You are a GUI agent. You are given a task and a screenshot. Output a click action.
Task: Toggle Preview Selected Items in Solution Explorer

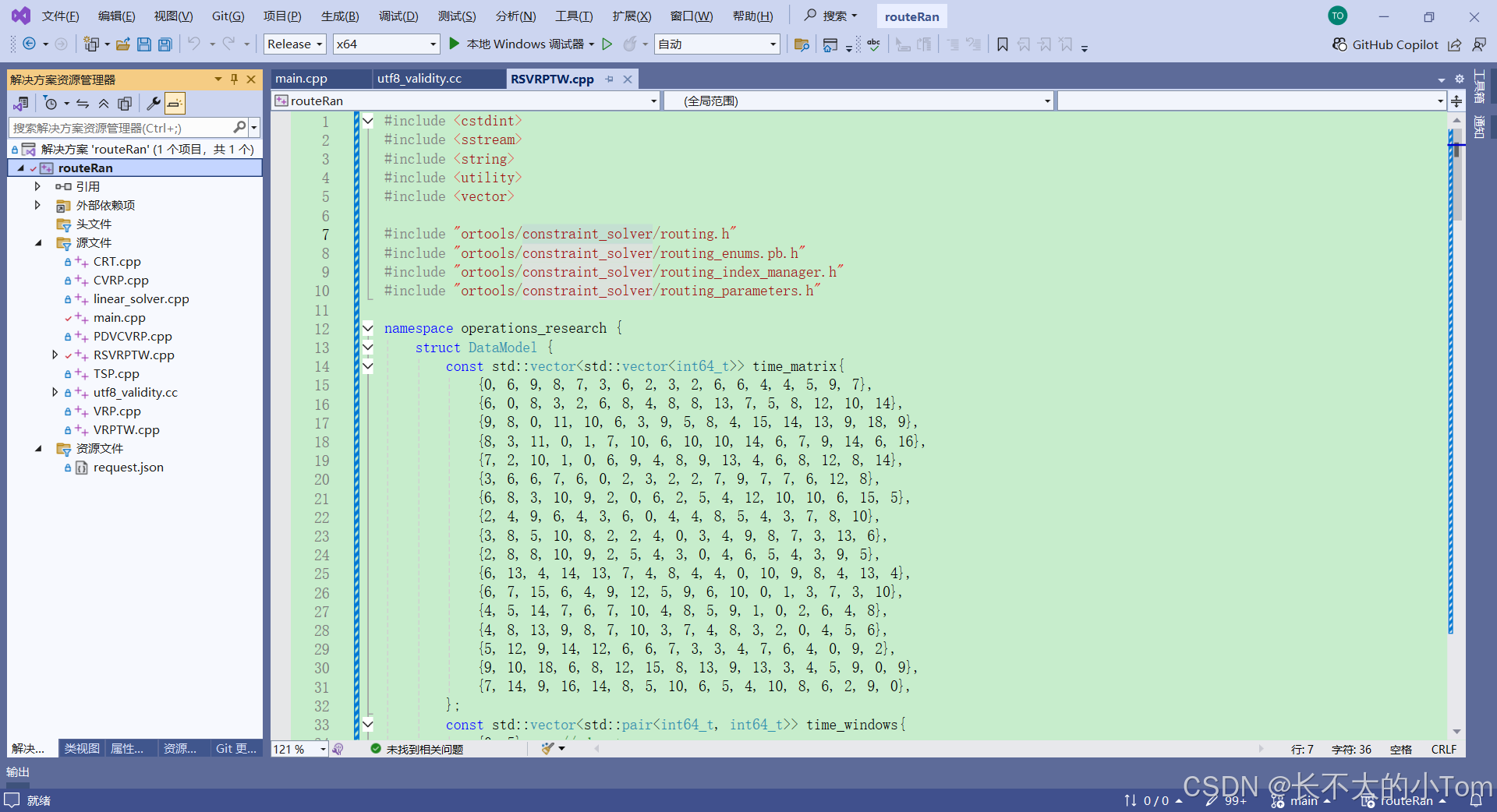point(175,103)
